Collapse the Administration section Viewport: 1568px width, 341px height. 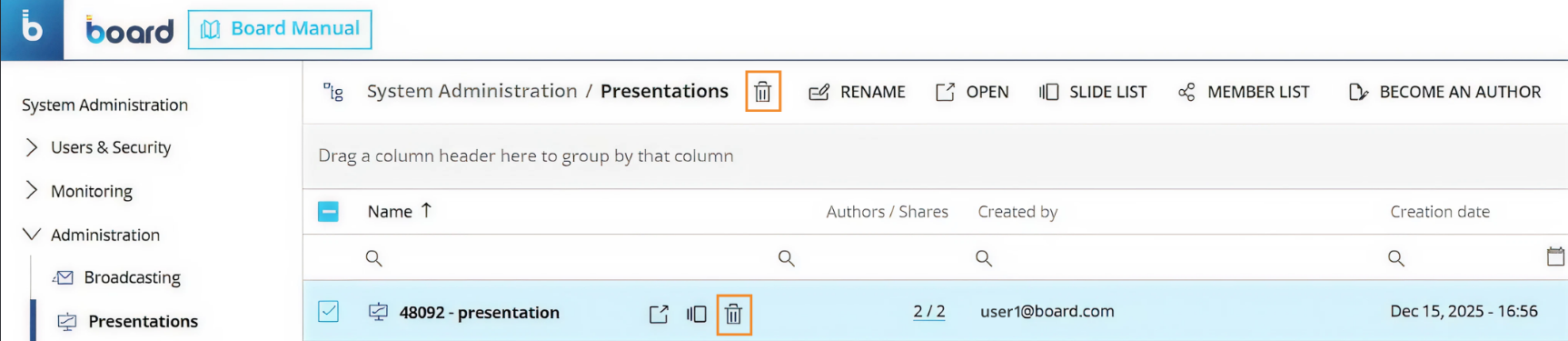32,235
